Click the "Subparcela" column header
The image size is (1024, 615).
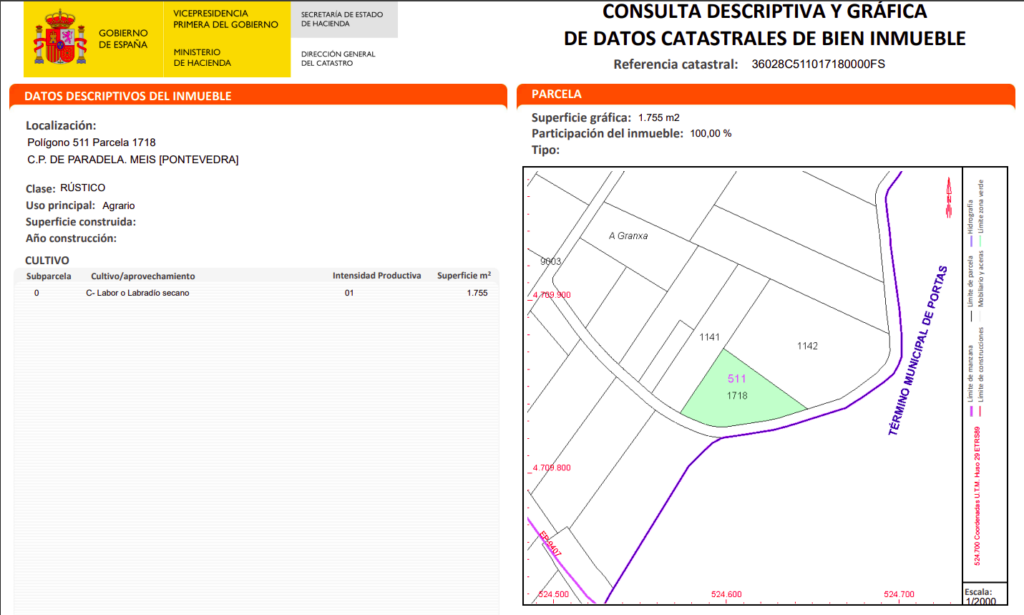48,276
